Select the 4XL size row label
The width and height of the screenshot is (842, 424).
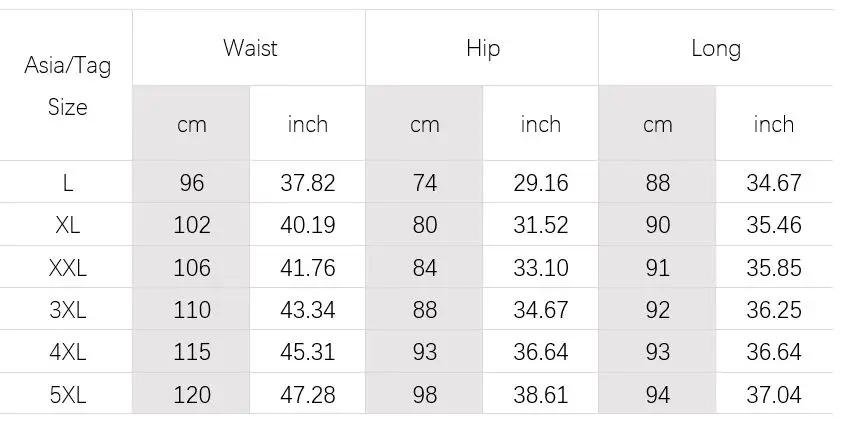pyautogui.click(x=68, y=352)
